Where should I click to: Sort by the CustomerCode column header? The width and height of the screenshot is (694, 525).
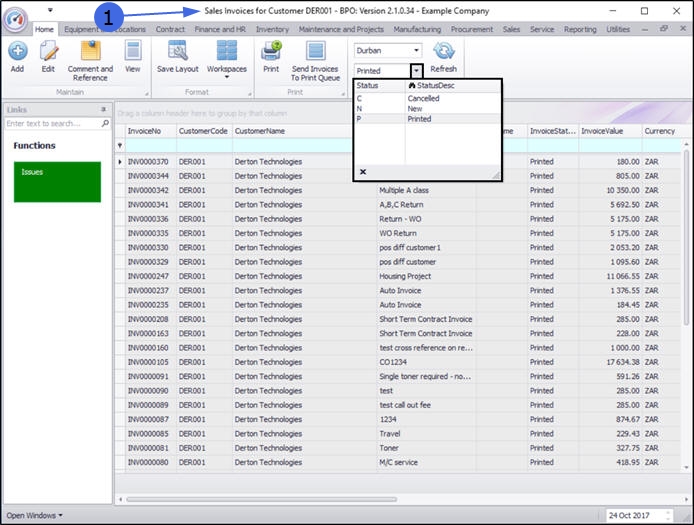click(x=204, y=131)
